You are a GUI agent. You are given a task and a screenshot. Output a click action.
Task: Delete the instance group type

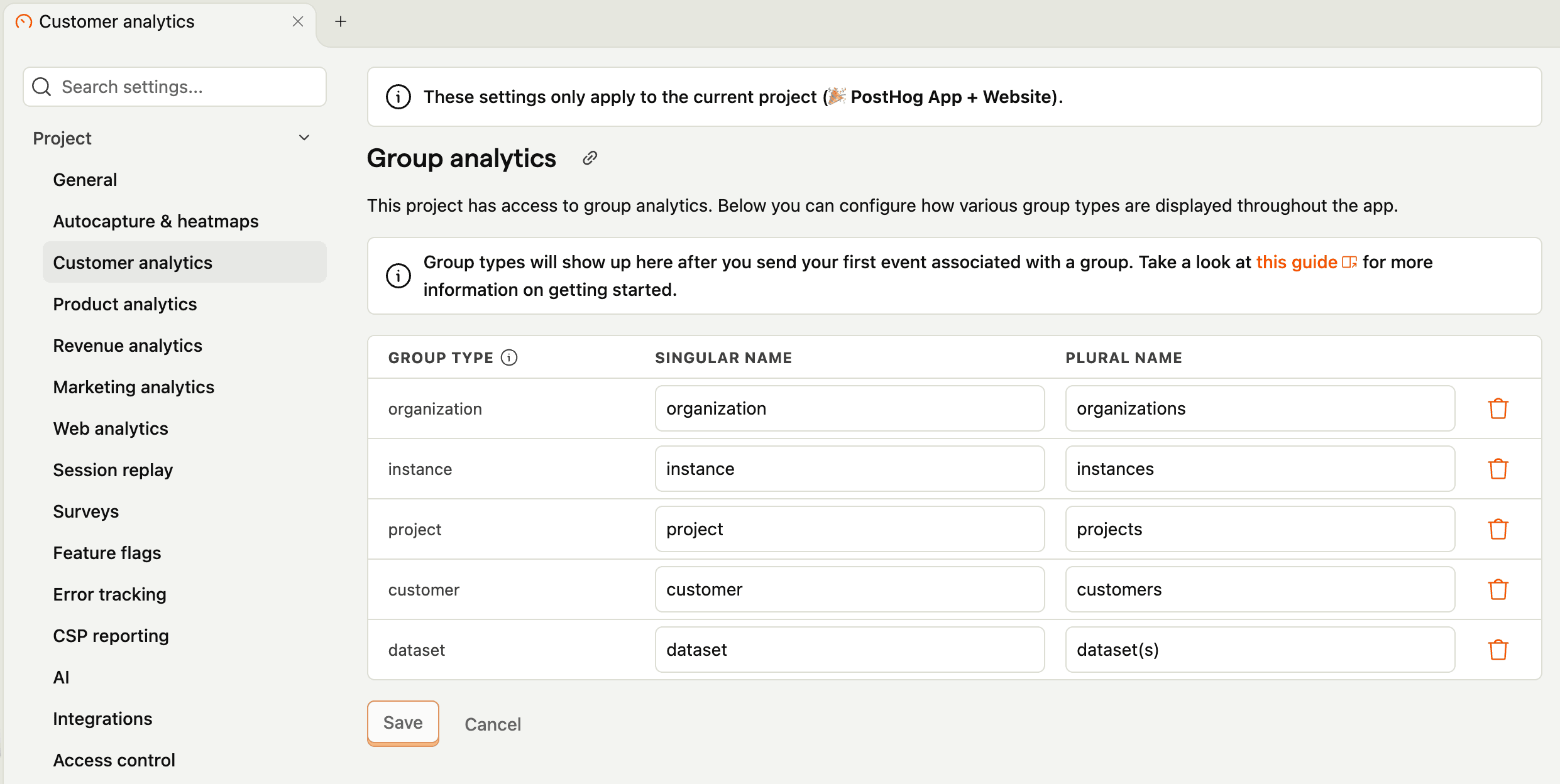click(x=1498, y=469)
